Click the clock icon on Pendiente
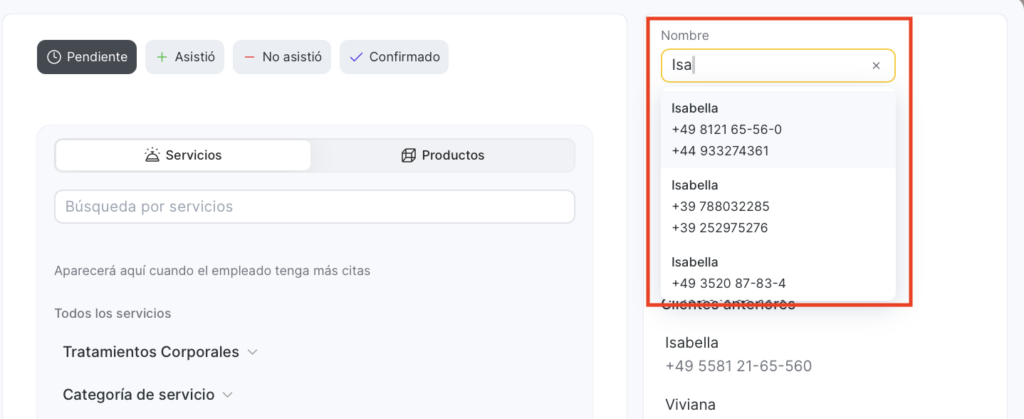This screenshot has height=419, width=1024. (54, 57)
